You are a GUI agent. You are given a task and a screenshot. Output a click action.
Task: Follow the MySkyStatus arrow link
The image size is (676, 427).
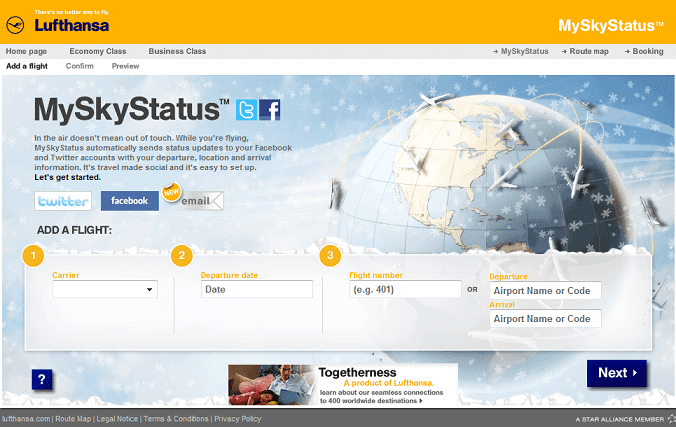(x=520, y=51)
